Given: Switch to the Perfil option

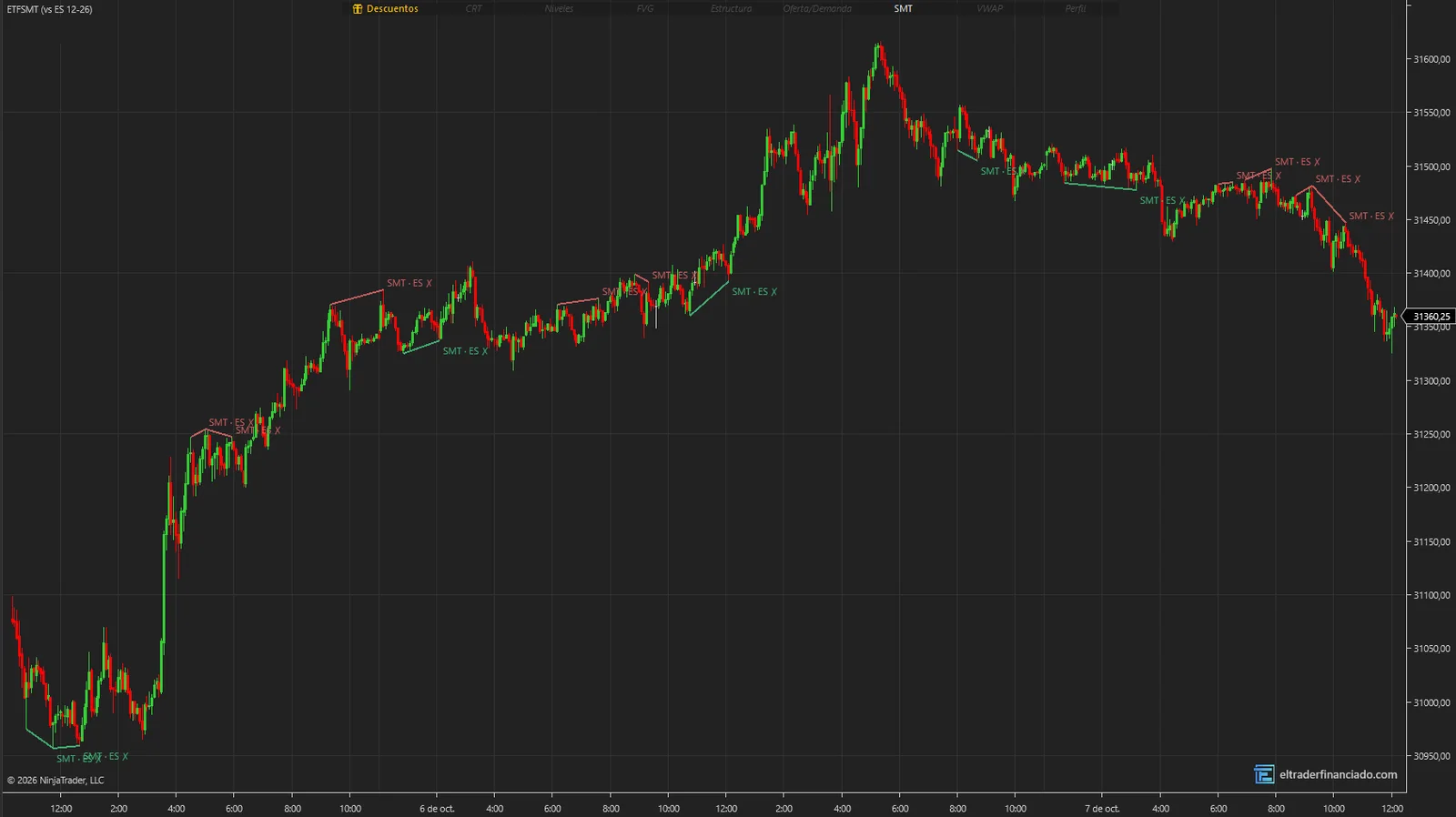Looking at the screenshot, I should coord(1076,9).
